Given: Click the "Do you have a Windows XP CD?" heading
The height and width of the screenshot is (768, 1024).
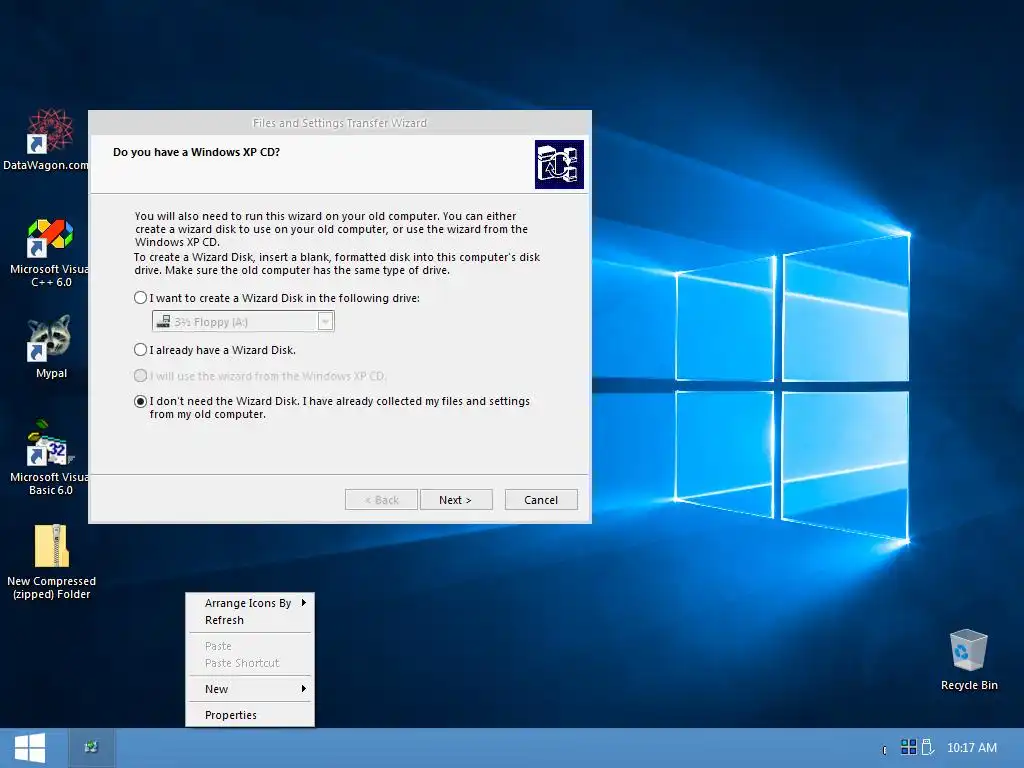Looking at the screenshot, I should [x=197, y=152].
